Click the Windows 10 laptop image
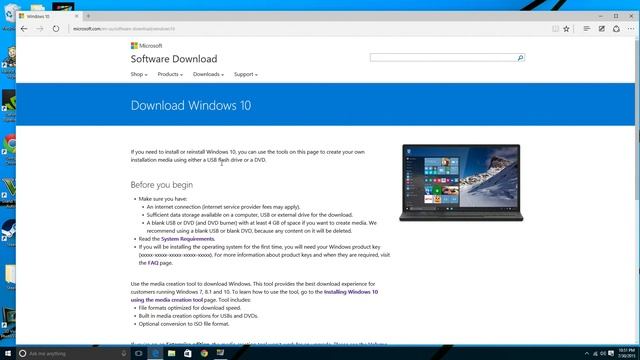Screen dimensions: 640x360 461,182
